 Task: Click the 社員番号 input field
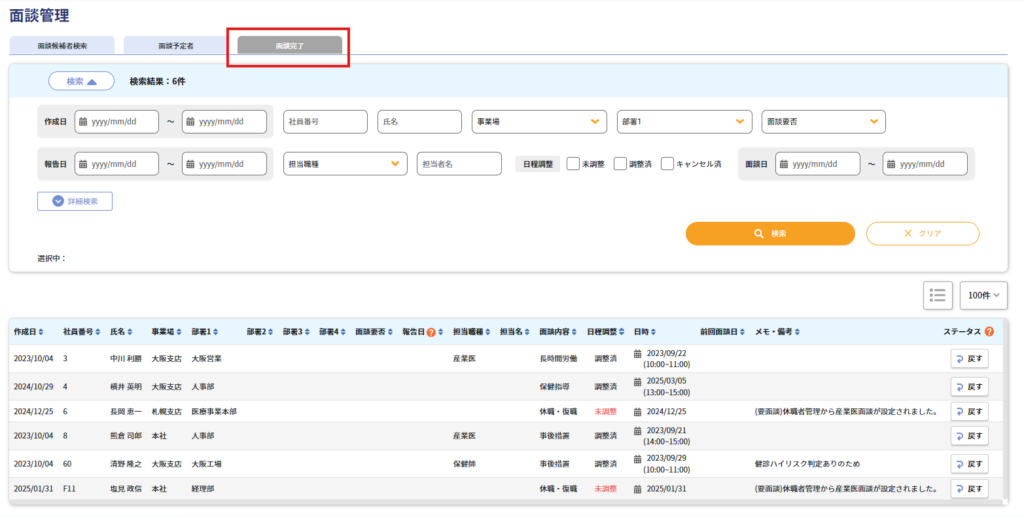[325, 122]
